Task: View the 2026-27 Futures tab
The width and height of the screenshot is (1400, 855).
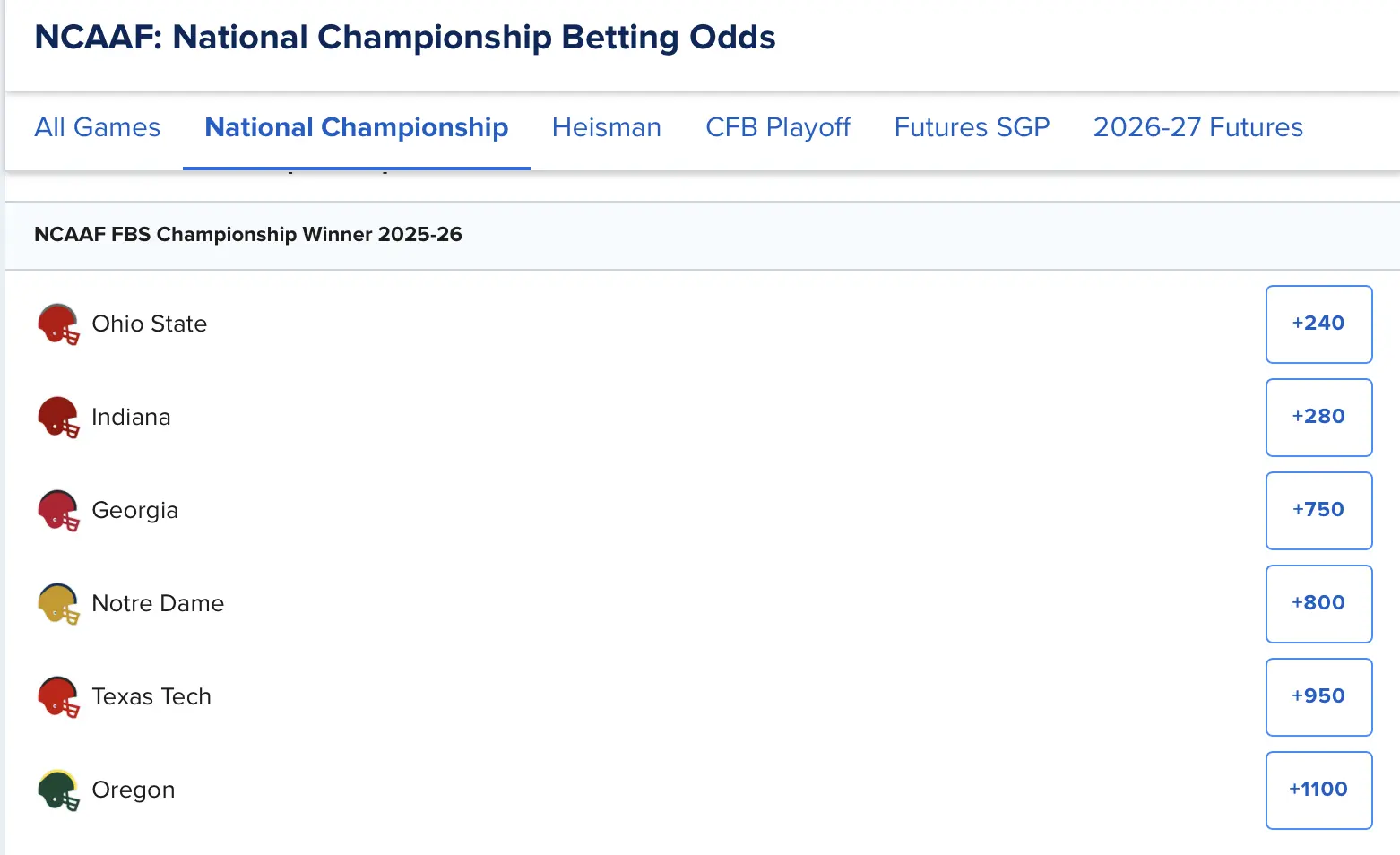Action: [x=1198, y=127]
